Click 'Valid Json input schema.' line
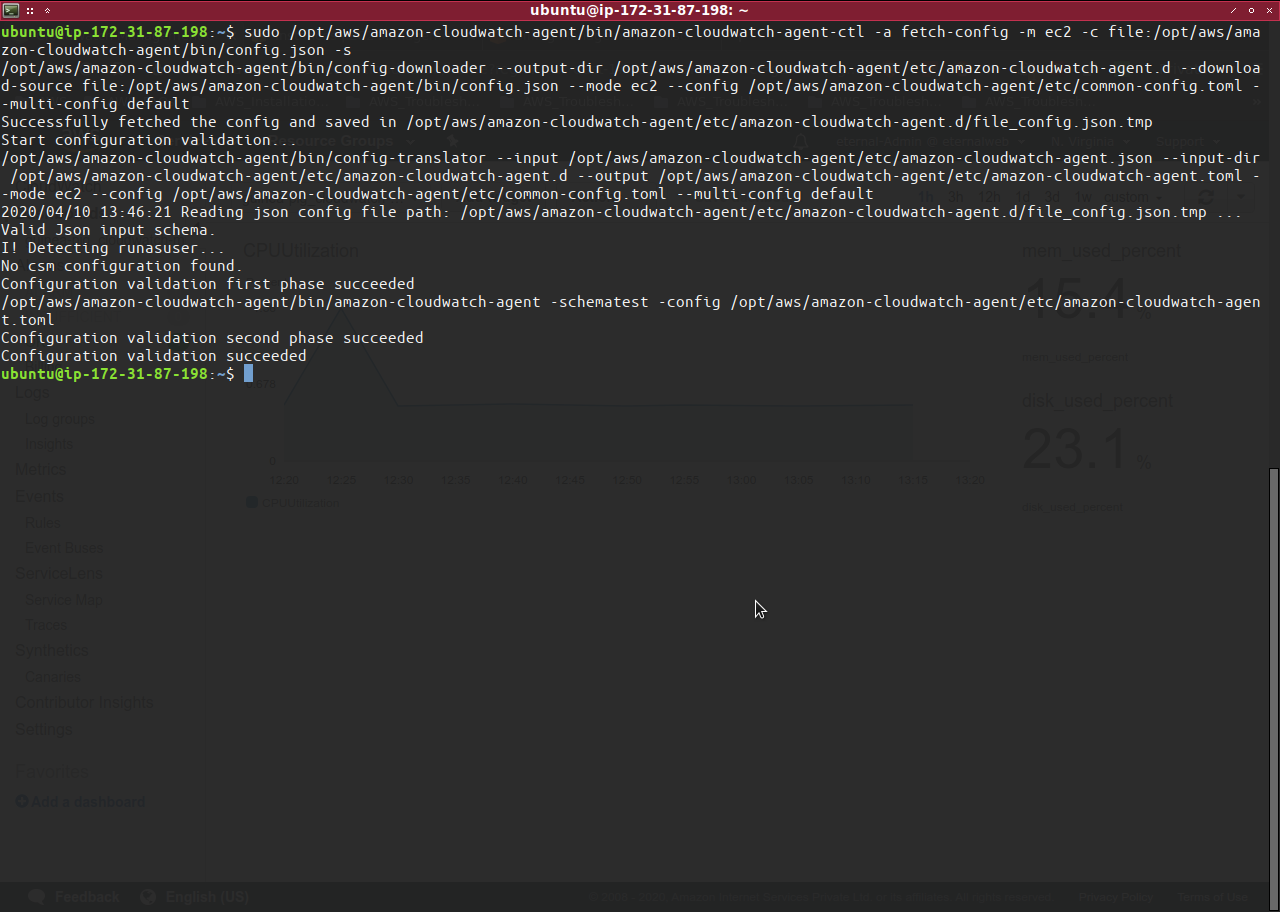This screenshot has width=1280, height=912. [x=109, y=229]
